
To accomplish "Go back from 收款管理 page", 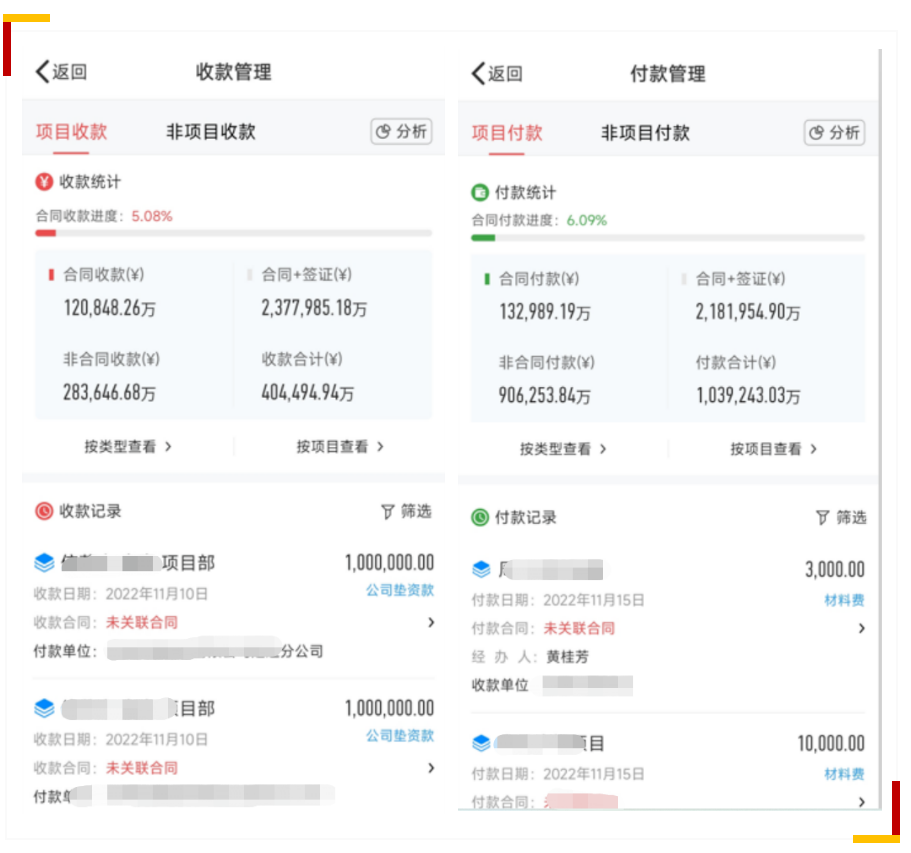I will (x=60, y=72).
